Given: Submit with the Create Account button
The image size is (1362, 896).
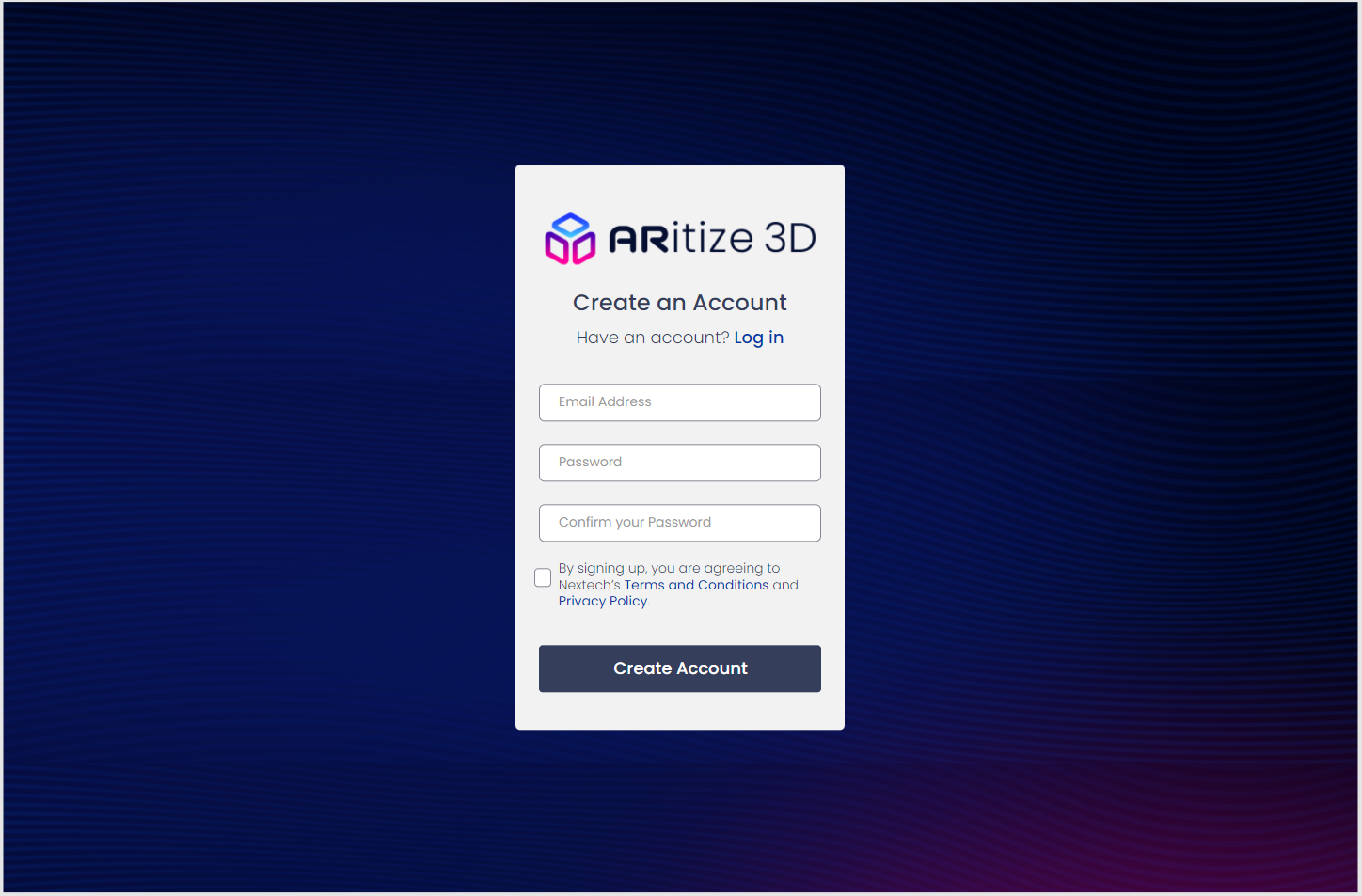Looking at the screenshot, I should [680, 668].
